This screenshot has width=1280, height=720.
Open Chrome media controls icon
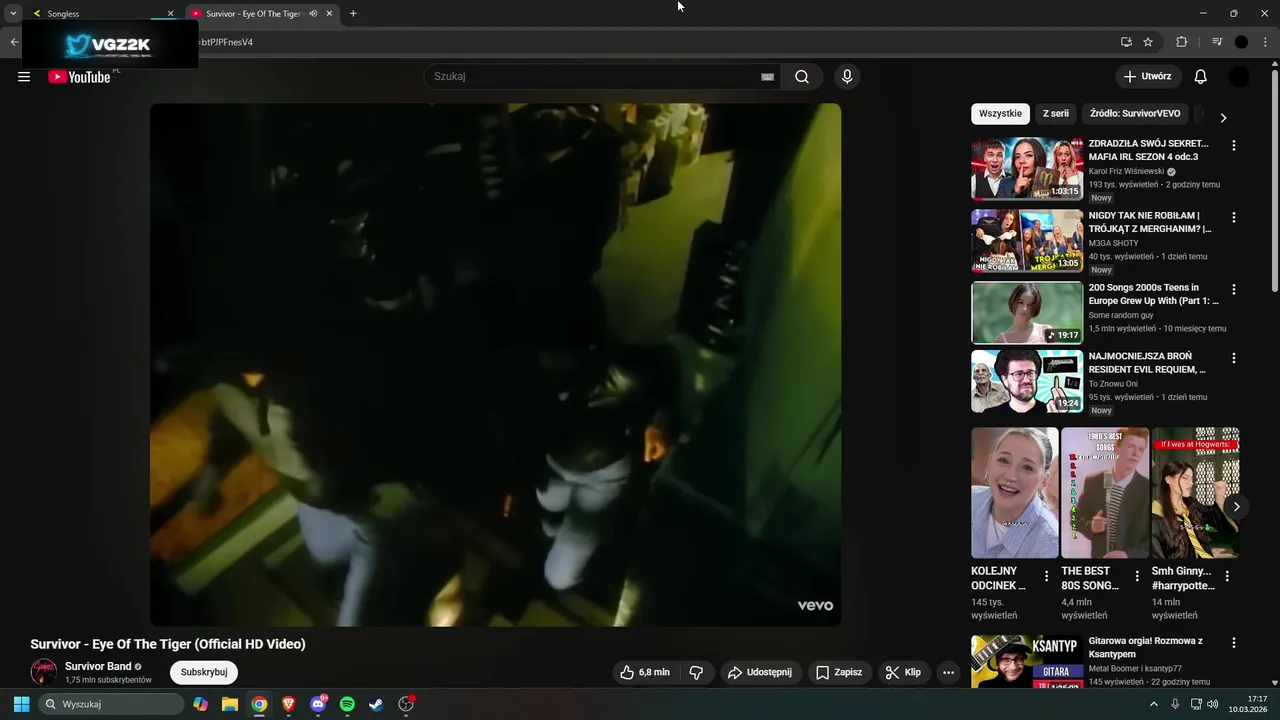point(1217,42)
